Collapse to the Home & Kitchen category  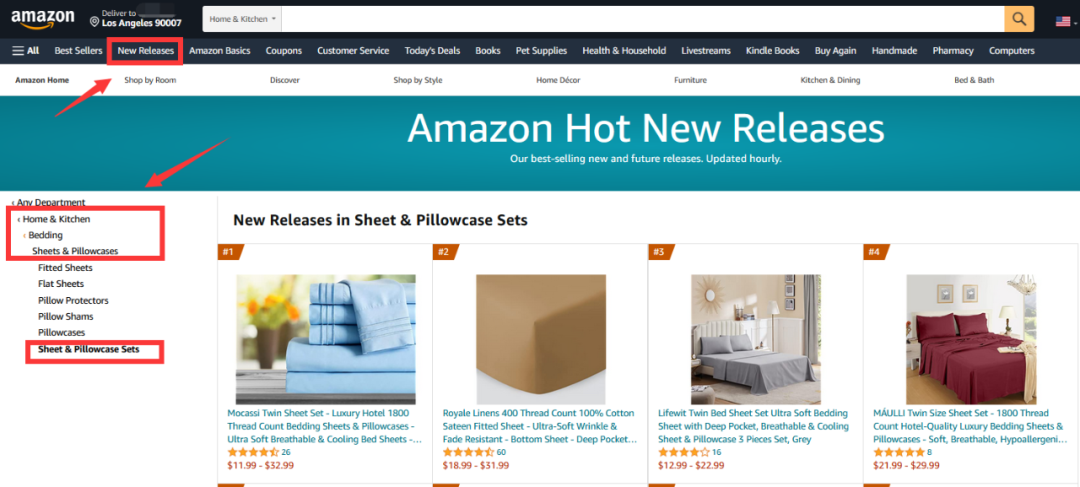(x=54, y=219)
